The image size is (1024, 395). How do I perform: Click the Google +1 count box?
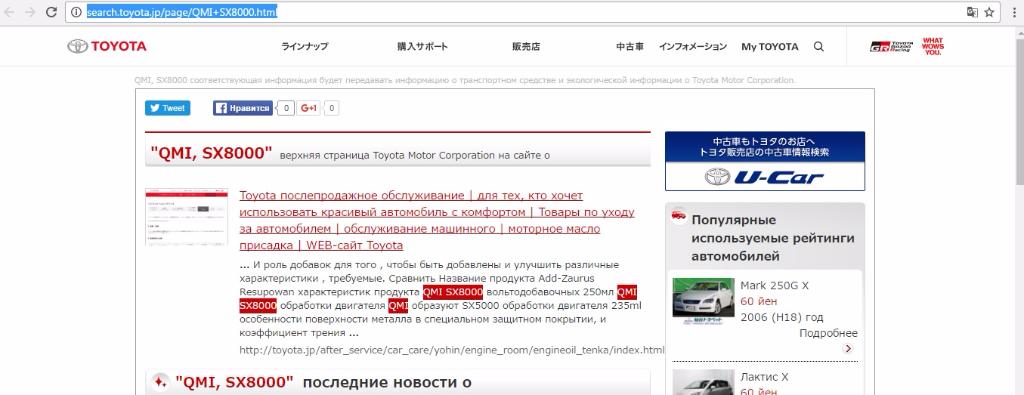(331, 108)
